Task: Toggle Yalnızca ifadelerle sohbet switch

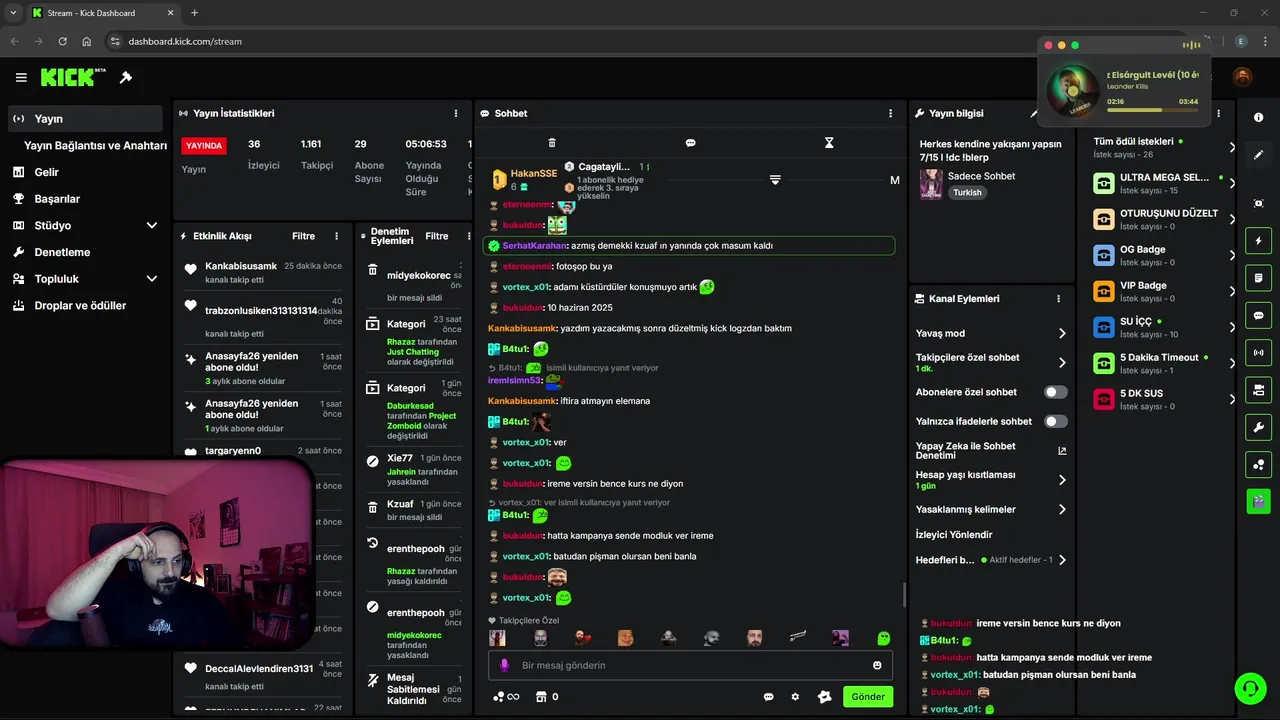Action: [1056, 421]
